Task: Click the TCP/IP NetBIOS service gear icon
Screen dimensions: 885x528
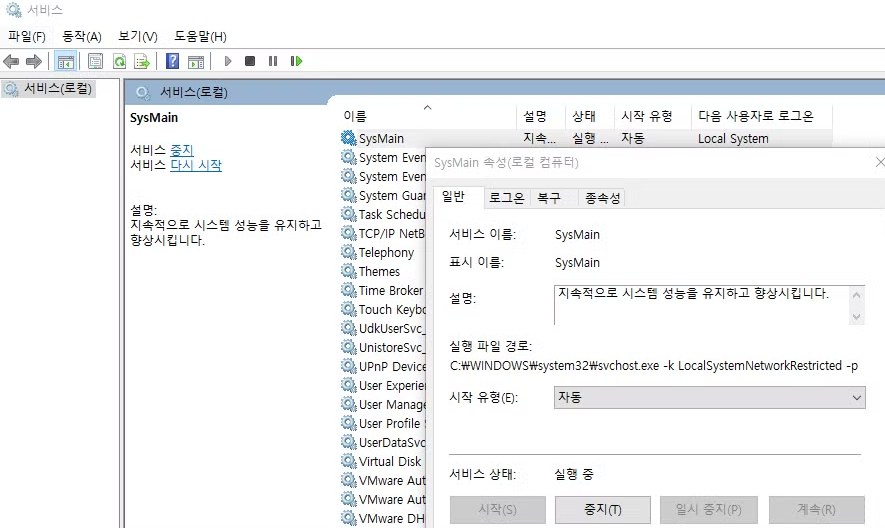Action: (349, 233)
